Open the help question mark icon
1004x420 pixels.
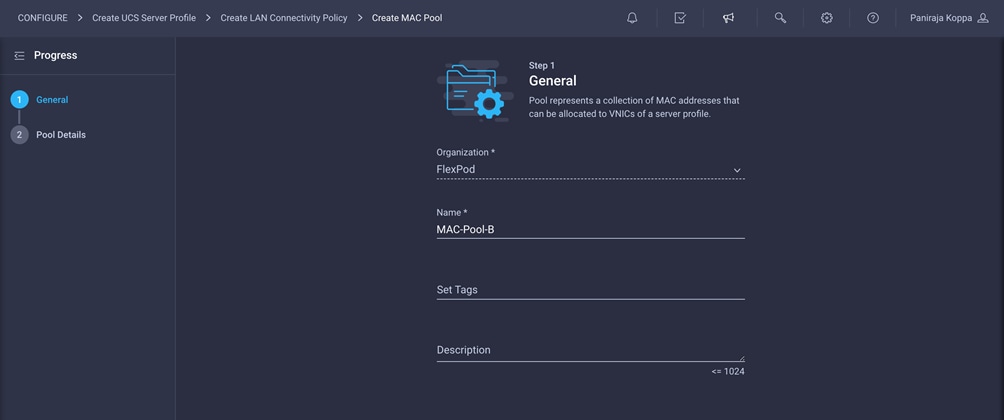coord(873,18)
